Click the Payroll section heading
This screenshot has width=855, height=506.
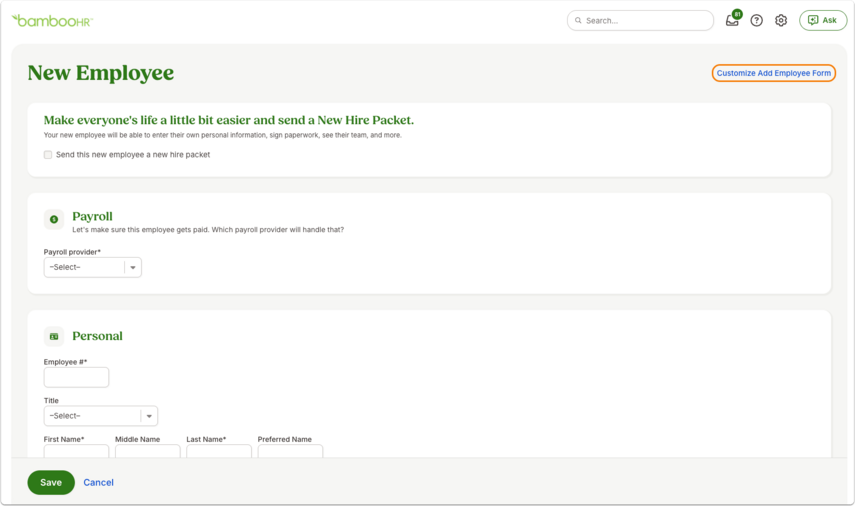pos(93,216)
